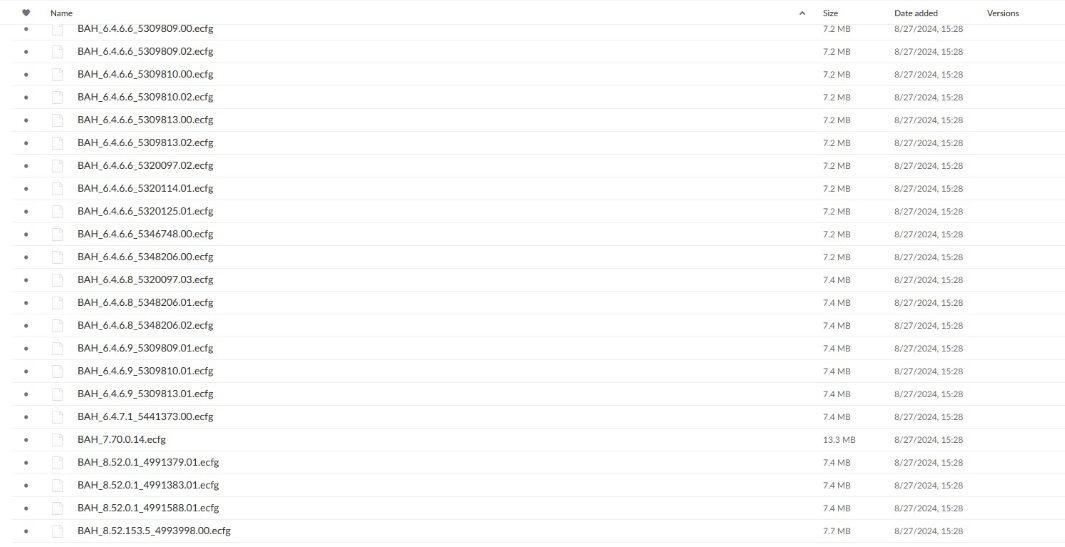Screen dimensions: 1065x547
Task: Toggle favorite dot for BAH_8.52.0.1_4991588.01.ecfg
Action: click(x=26, y=508)
